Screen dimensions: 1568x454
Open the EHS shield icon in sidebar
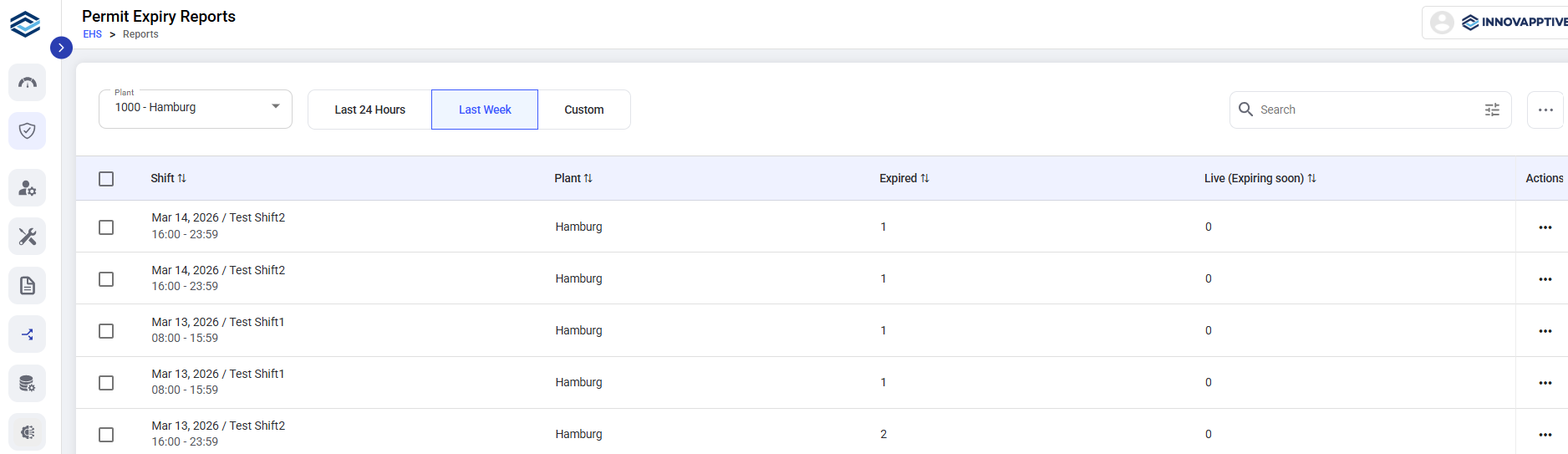point(28,131)
